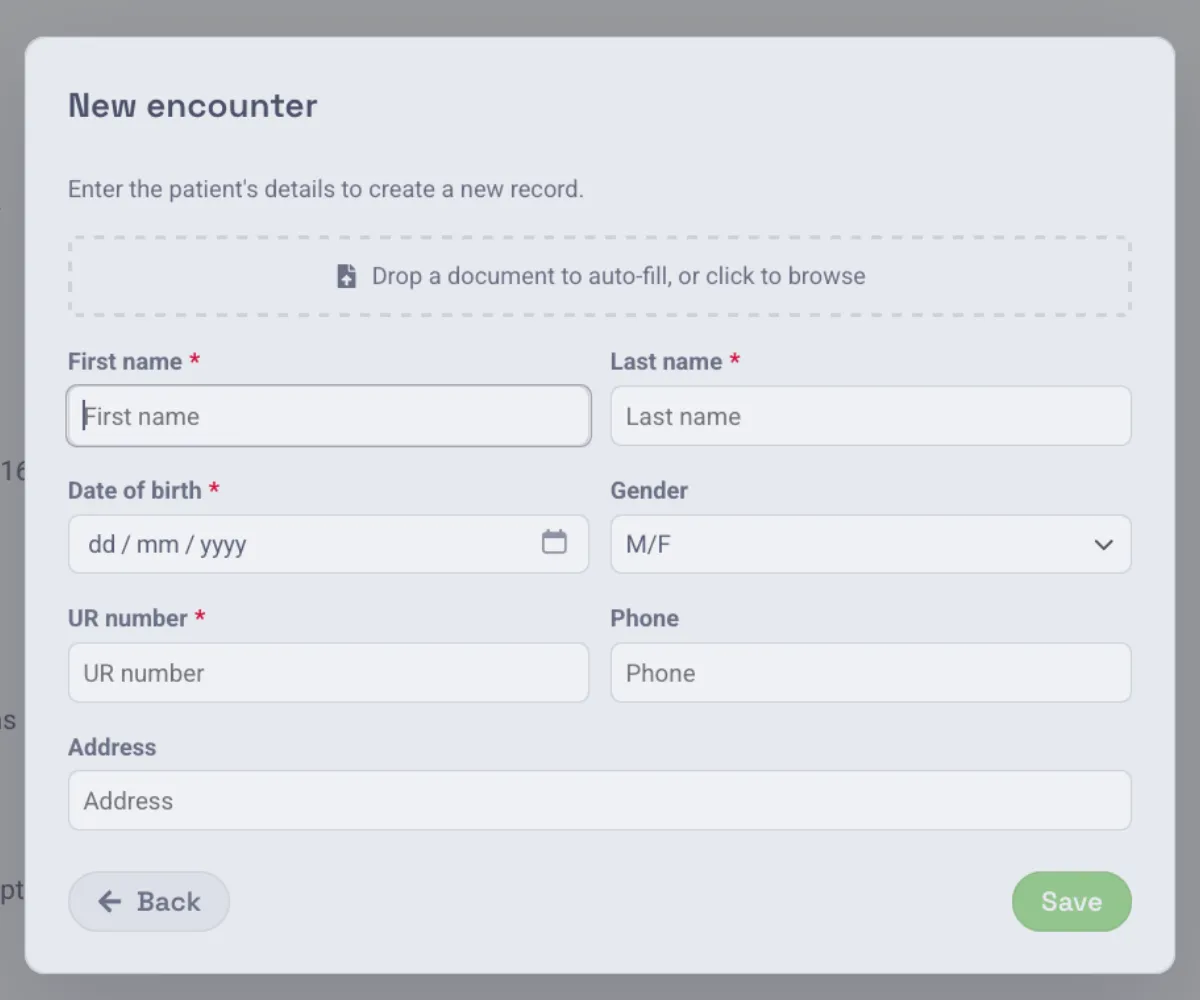1200x1000 pixels.
Task: Click the document upload icon
Action: tap(346, 277)
